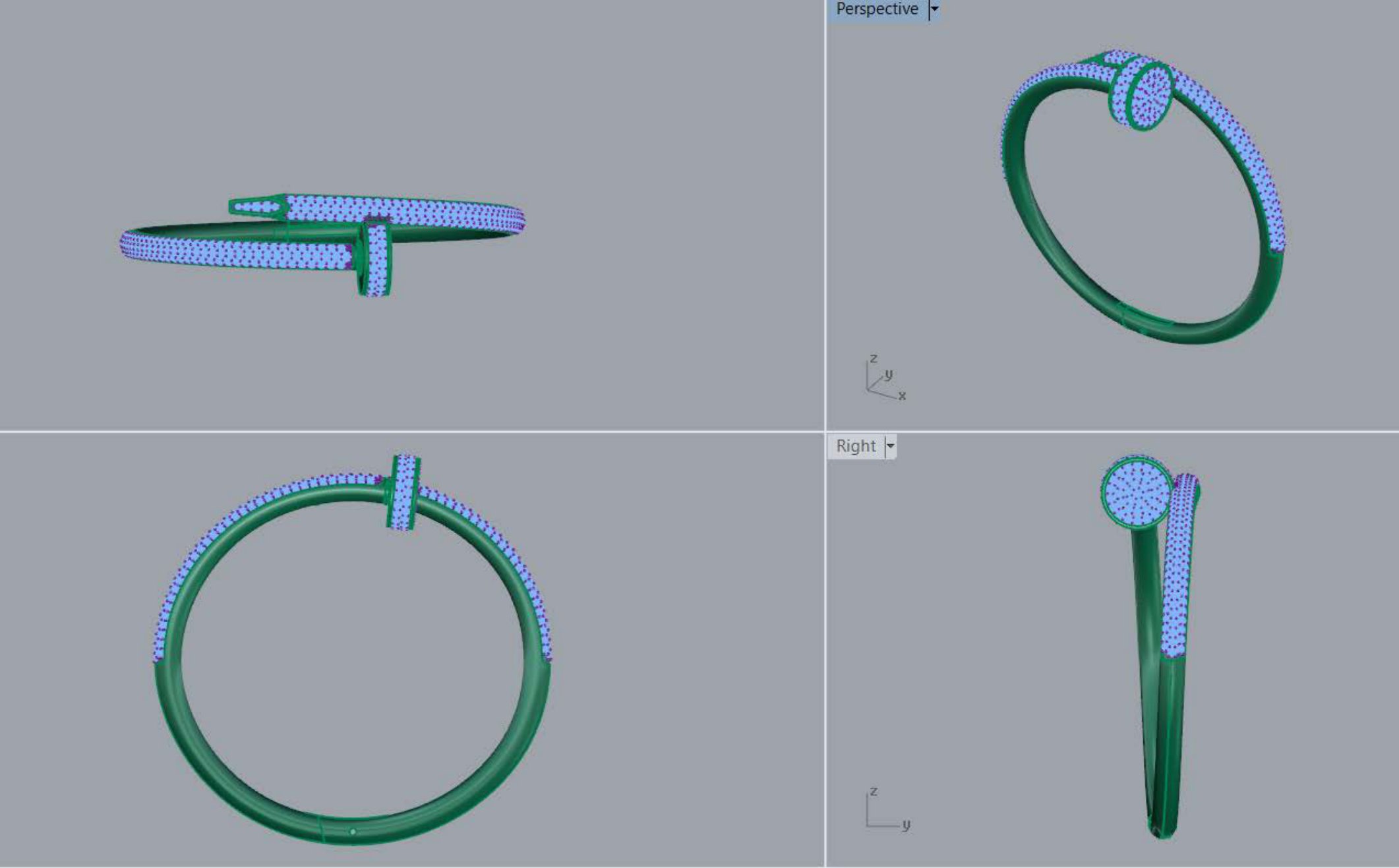Open the Perspective viewport dropdown arrow
Image resolution: width=1399 pixels, height=868 pixels.
(x=934, y=9)
